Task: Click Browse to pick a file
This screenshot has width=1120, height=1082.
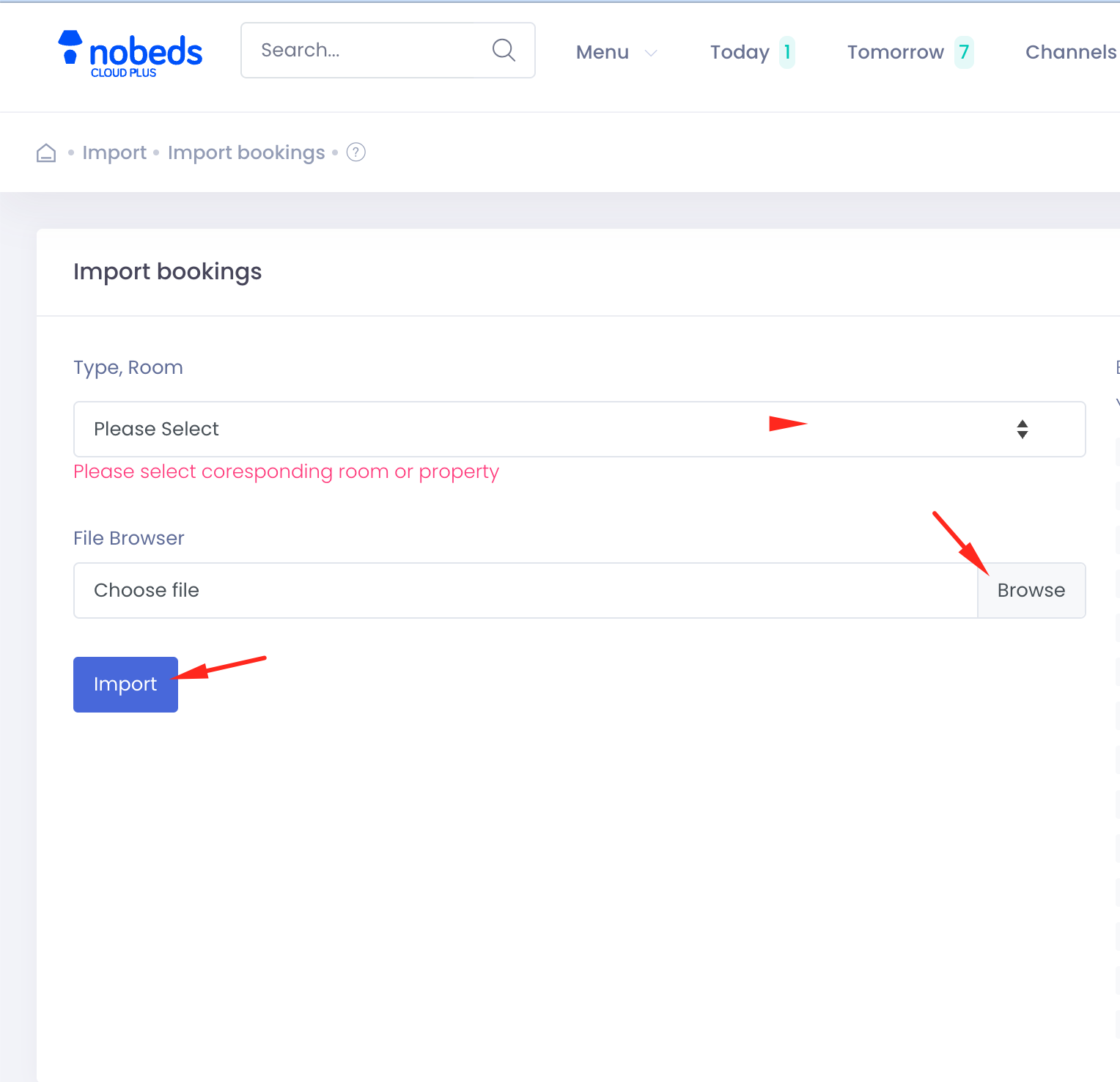Action: pos(1031,590)
